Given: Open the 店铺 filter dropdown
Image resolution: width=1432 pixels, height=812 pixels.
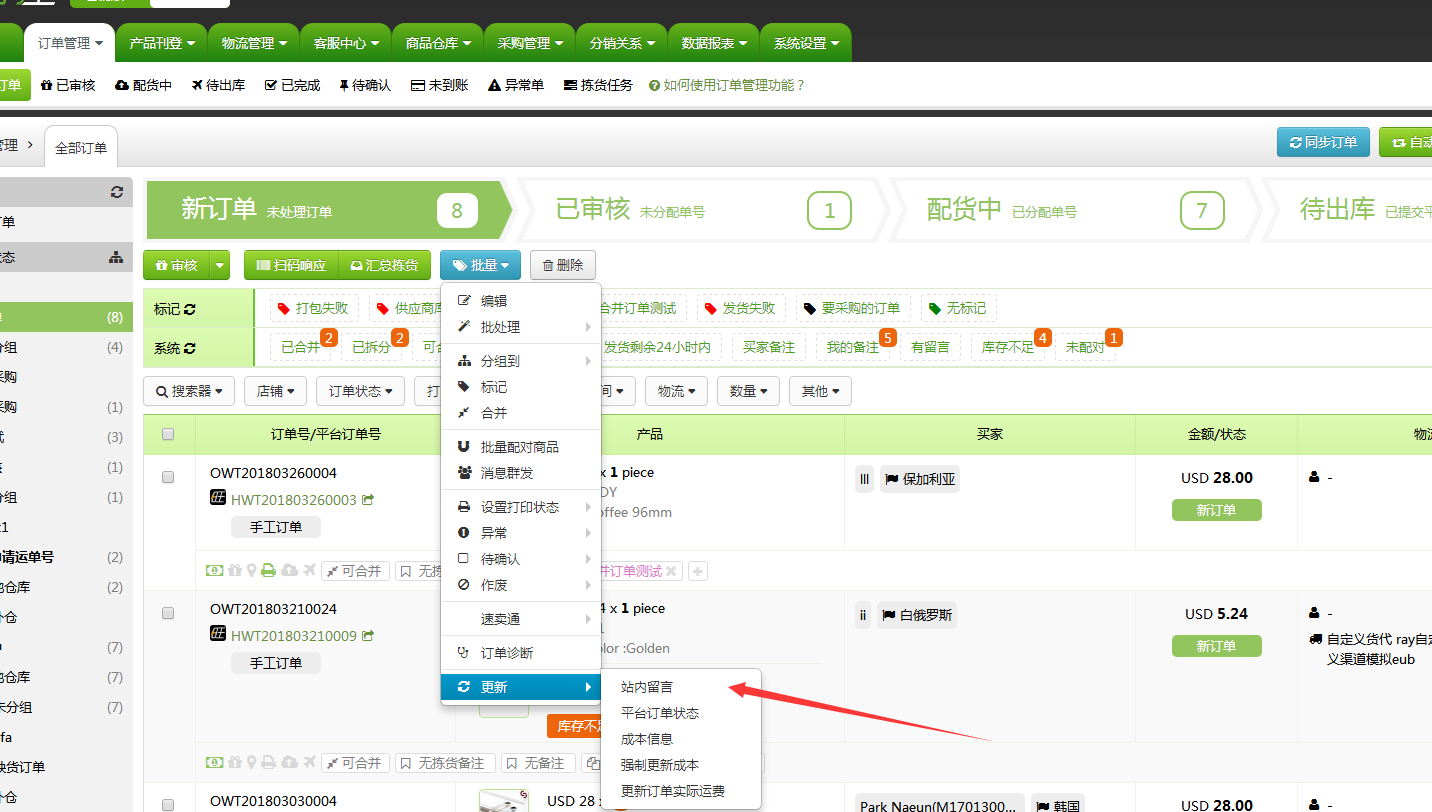Looking at the screenshot, I should (275, 391).
